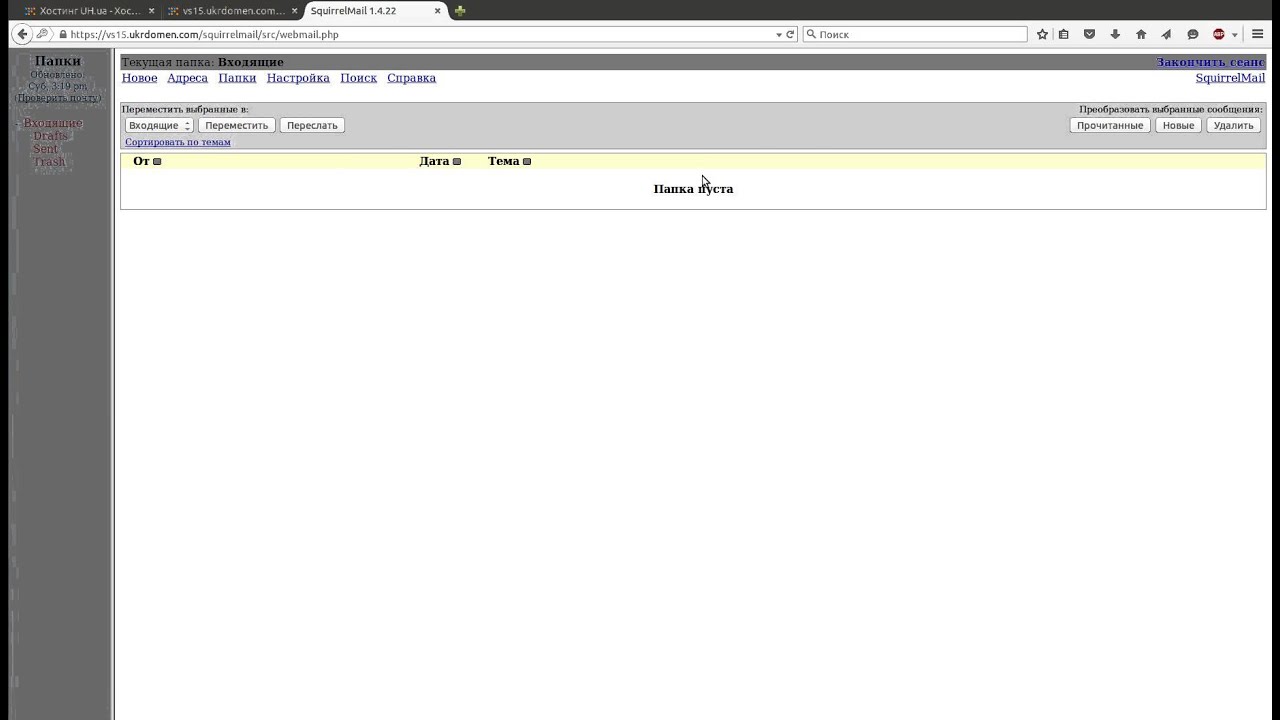The width and height of the screenshot is (1280, 720).
Task: Open the Новое compose link
Action: (139, 78)
